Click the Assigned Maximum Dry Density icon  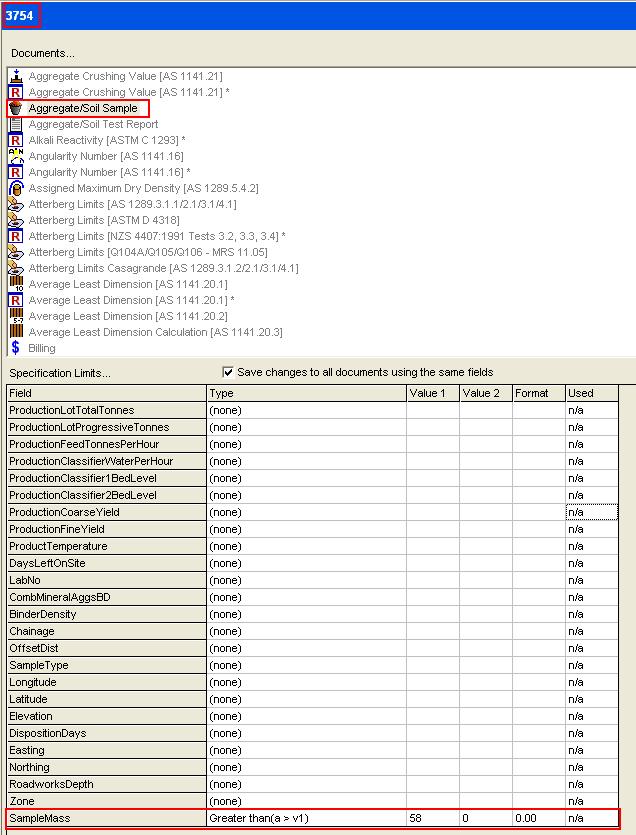point(16,188)
